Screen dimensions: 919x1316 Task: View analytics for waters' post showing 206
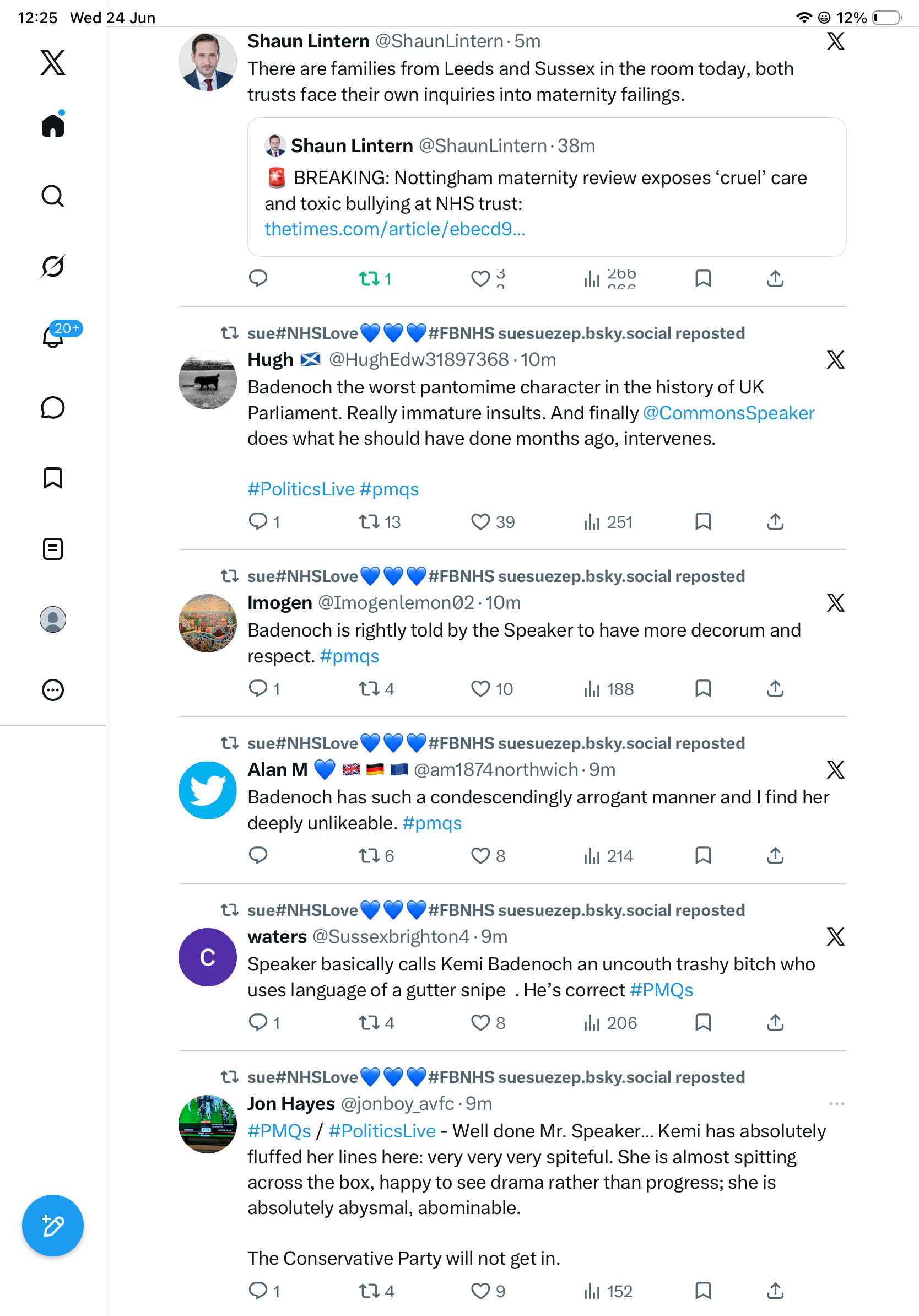click(x=609, y=1023)
